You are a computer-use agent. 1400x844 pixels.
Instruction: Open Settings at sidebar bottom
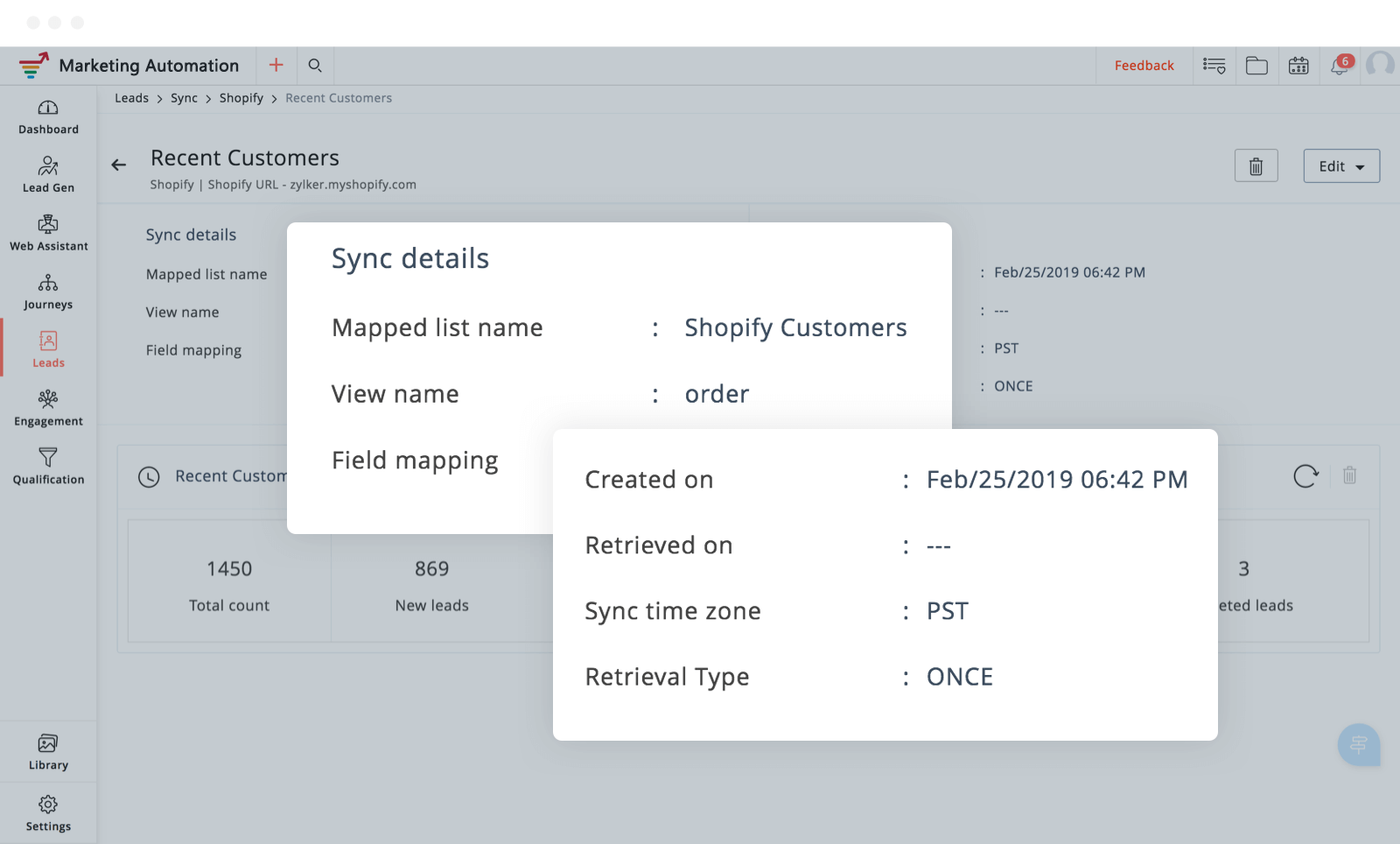pos(48,813)
